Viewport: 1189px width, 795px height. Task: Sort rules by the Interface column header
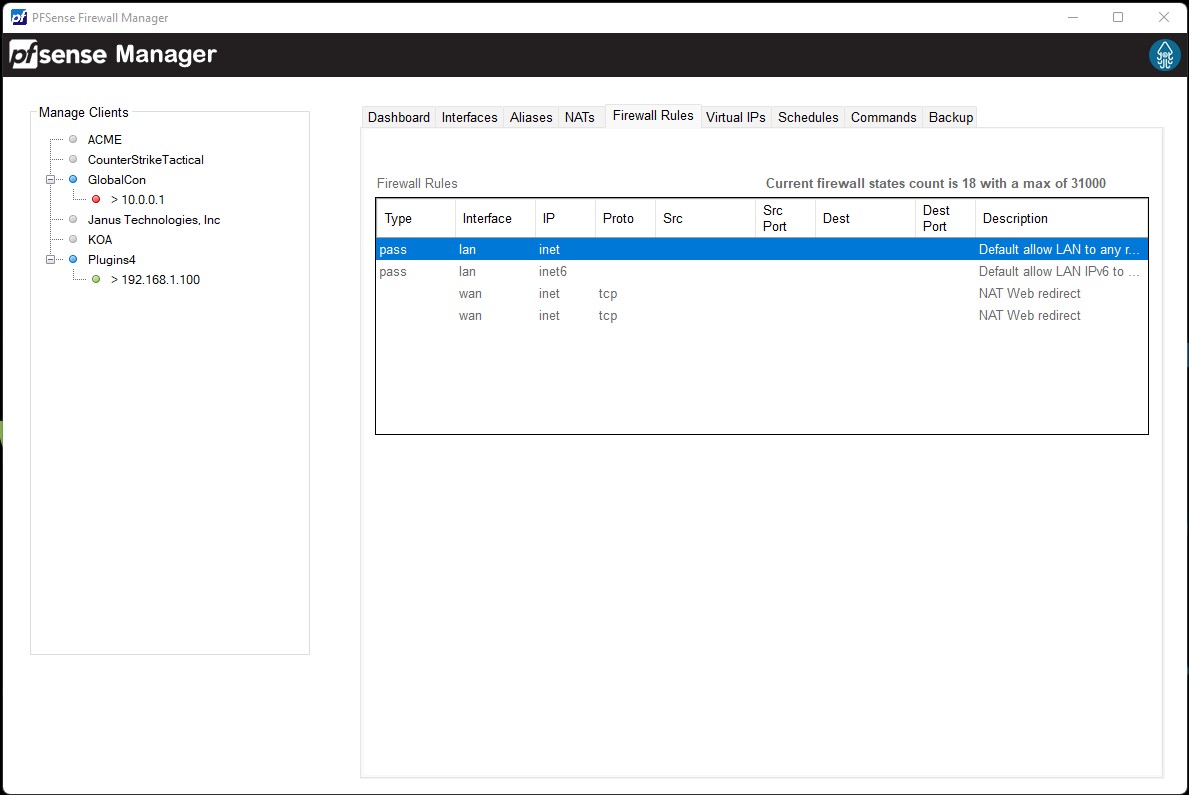(487, 219)
